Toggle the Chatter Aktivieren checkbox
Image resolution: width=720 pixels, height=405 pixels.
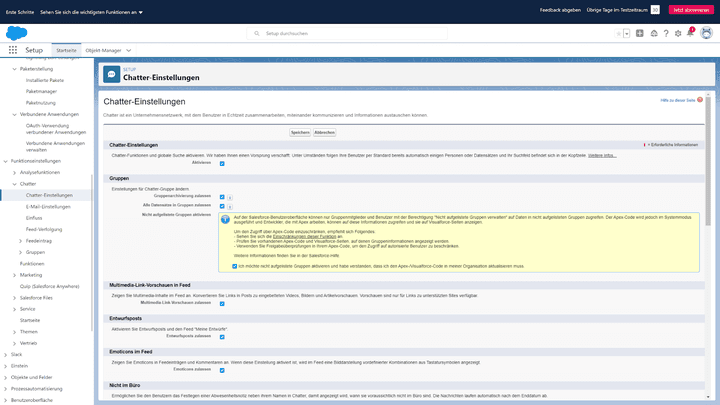click(222, 163)
